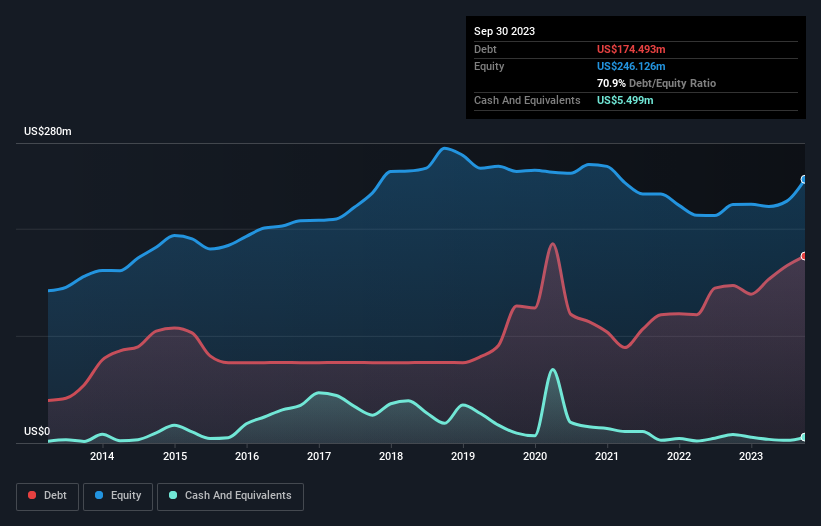This screenshot has height=526, width=821.
Task: Toggle the Cash And Equivalents legend button
Action: coord(230,496)
